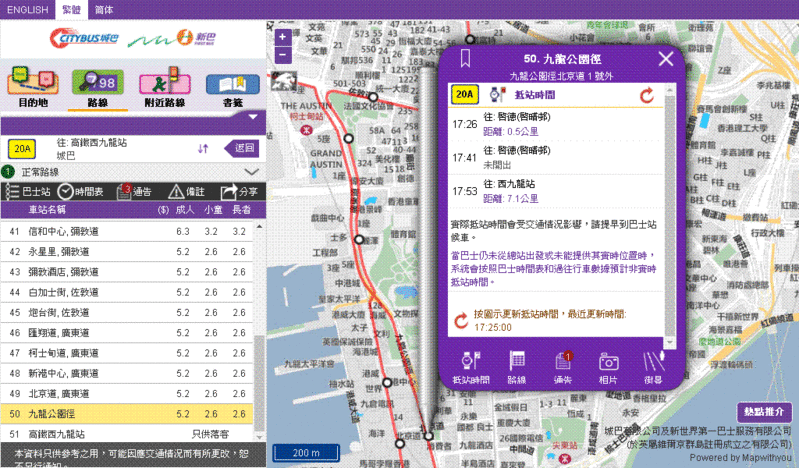The width and height of the screenshot is (799, 468).
Task: Close the 九龍公園徑 stop popup
Action: (666, 59)
